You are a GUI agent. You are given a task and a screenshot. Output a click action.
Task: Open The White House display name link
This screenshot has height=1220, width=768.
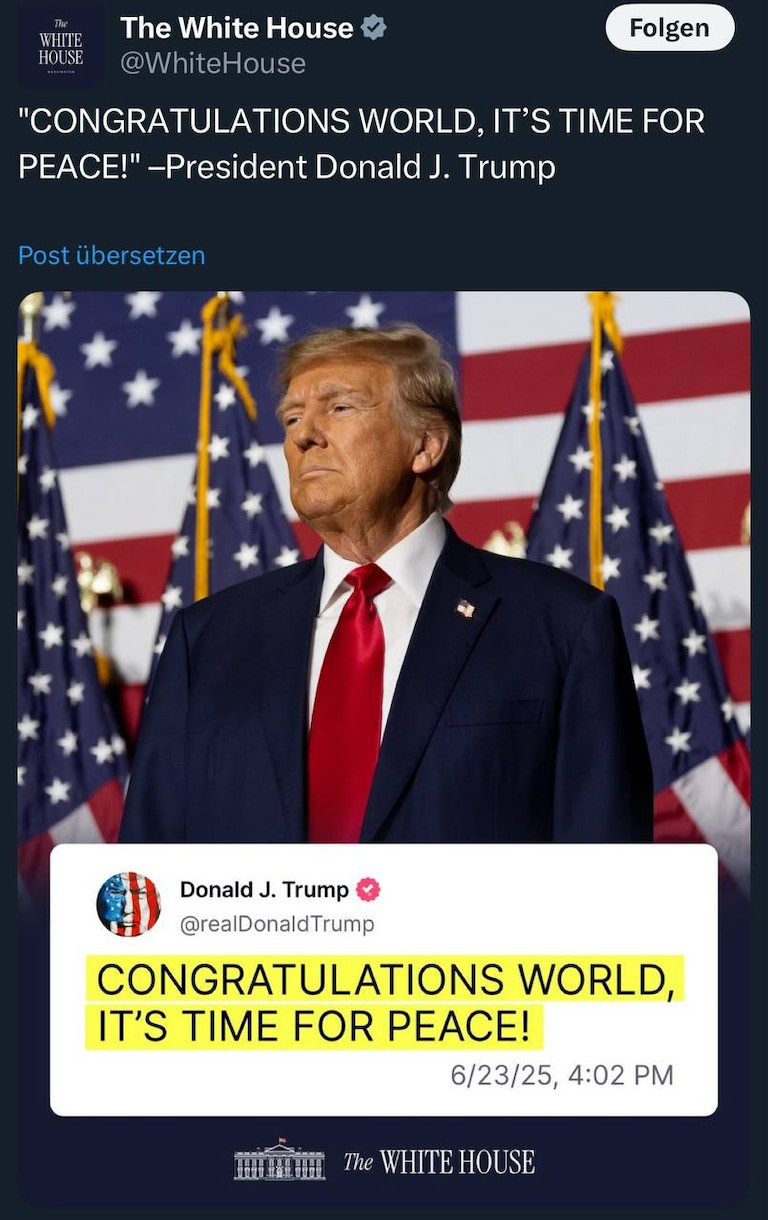coord(236,29)
